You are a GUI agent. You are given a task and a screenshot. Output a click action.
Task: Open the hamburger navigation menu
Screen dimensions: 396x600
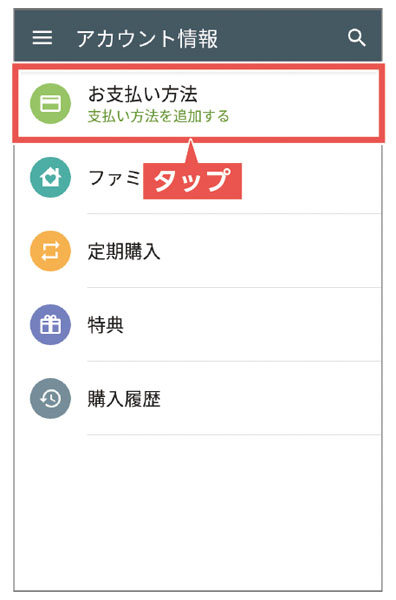click(42, 38)
